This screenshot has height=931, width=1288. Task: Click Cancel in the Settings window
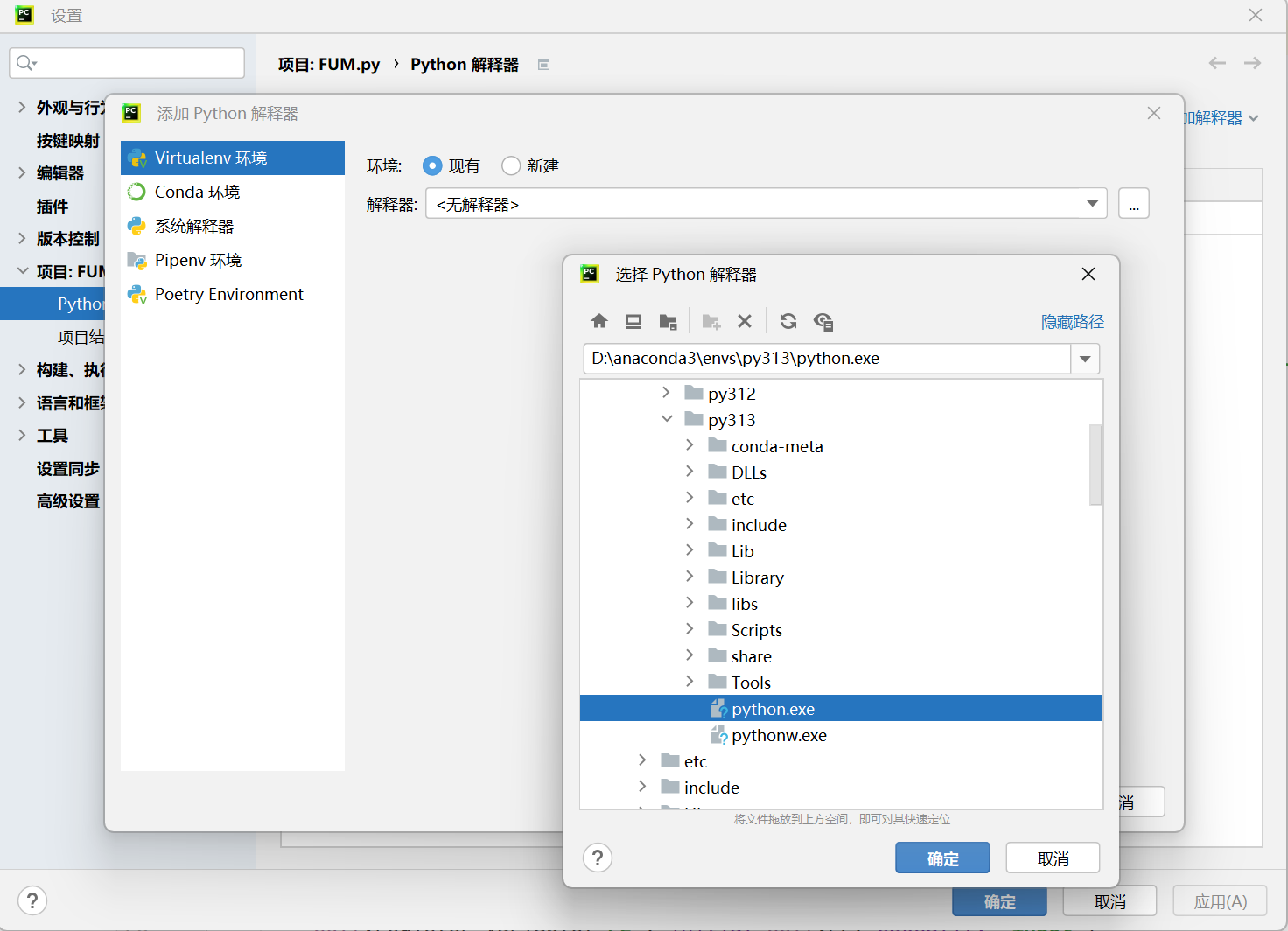point(1109,901)
